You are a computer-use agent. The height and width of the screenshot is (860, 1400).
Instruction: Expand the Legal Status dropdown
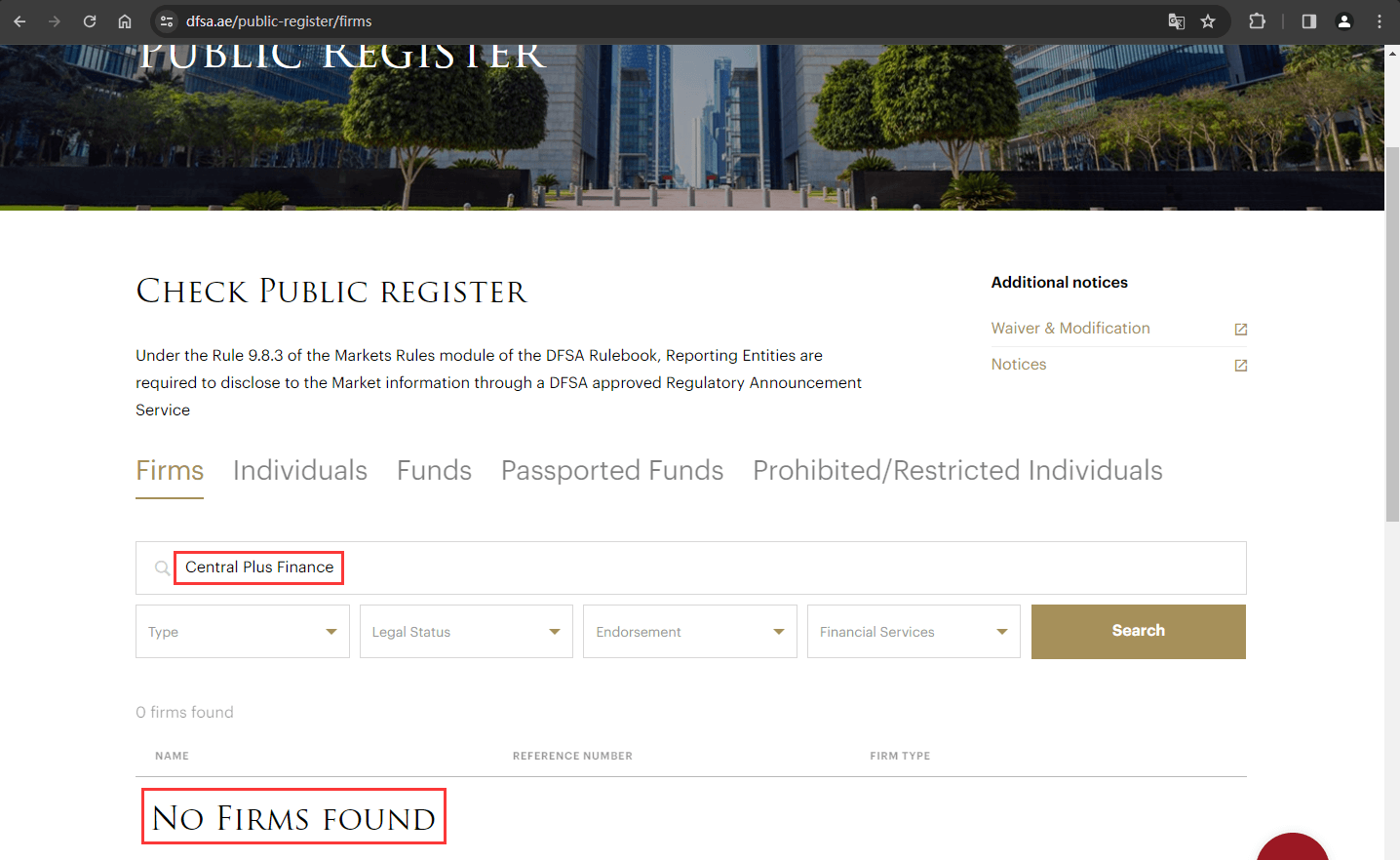pos(466,632)
